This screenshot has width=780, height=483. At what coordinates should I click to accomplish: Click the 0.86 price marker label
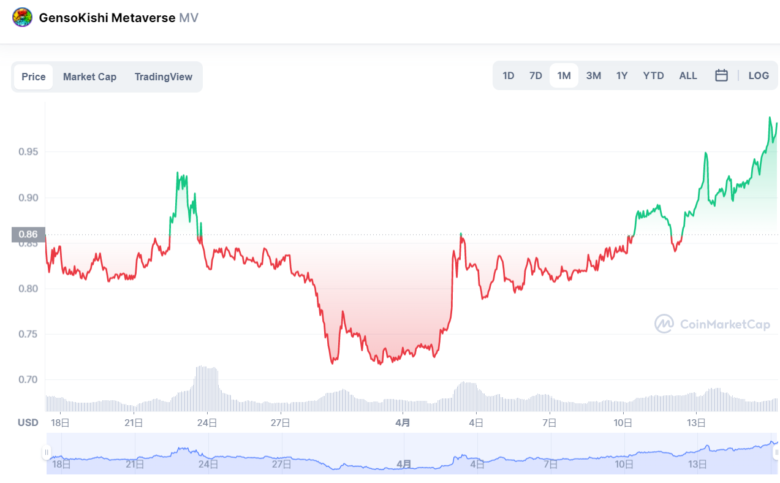click(28, 234)
